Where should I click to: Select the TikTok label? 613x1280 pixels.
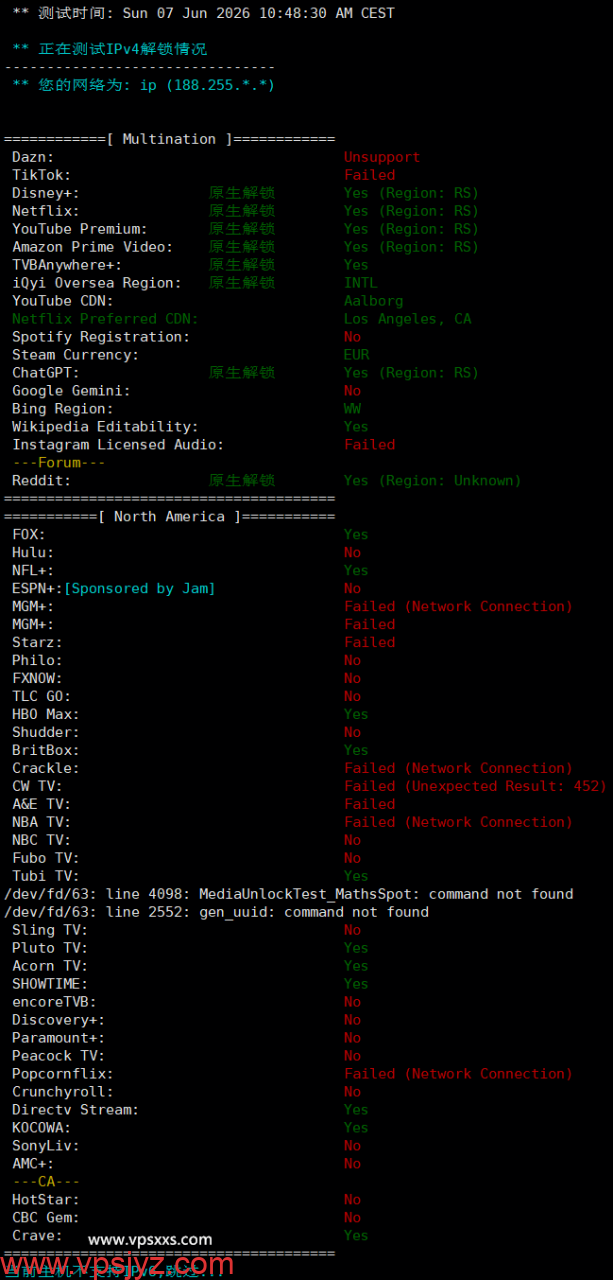pyautogui.click(x=41, y=175)
